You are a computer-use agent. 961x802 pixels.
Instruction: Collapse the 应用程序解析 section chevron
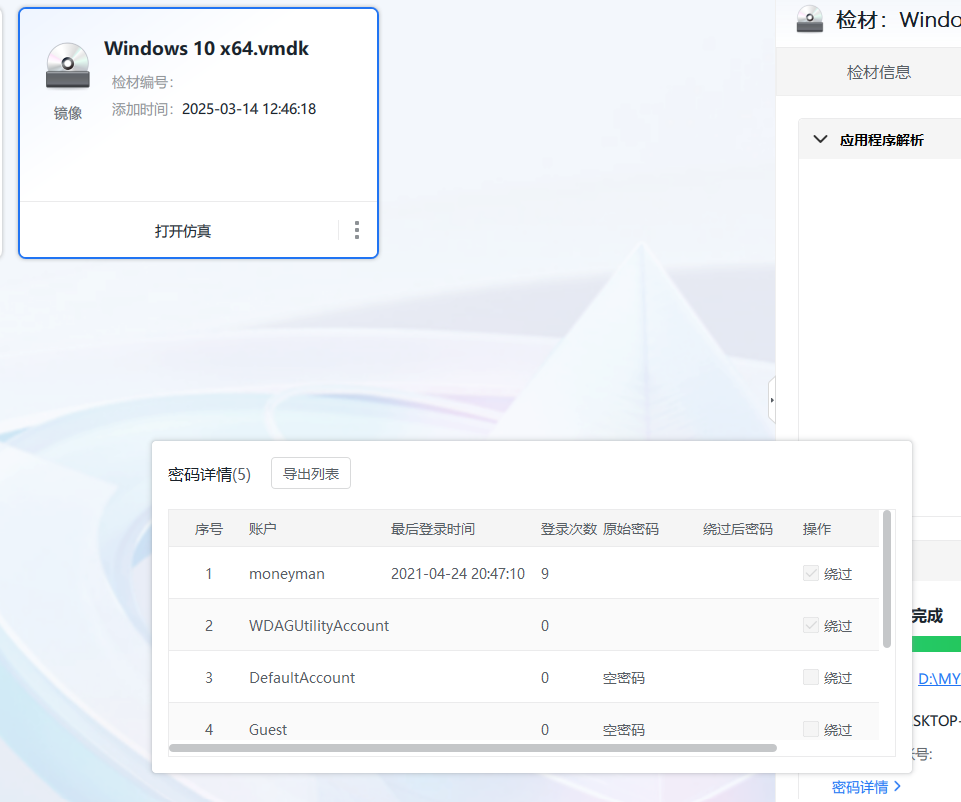coord(820,139)
